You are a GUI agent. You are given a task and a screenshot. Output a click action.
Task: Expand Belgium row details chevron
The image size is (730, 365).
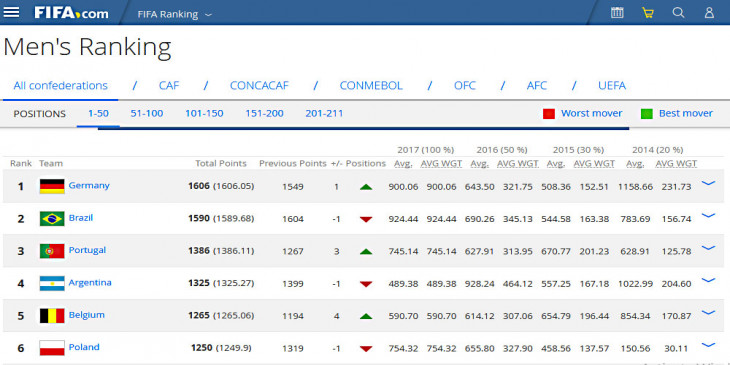pos(708,312)
